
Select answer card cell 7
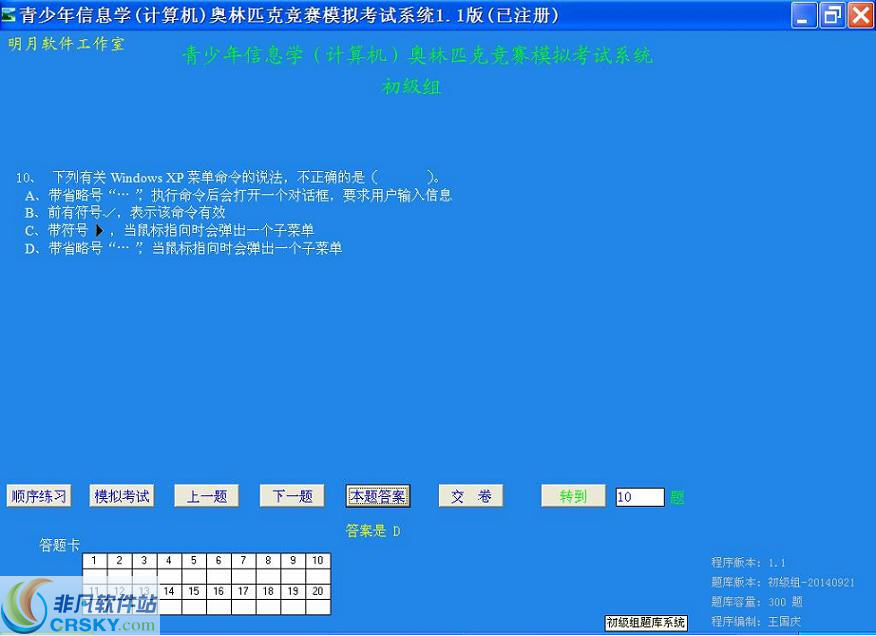(244, 561)
